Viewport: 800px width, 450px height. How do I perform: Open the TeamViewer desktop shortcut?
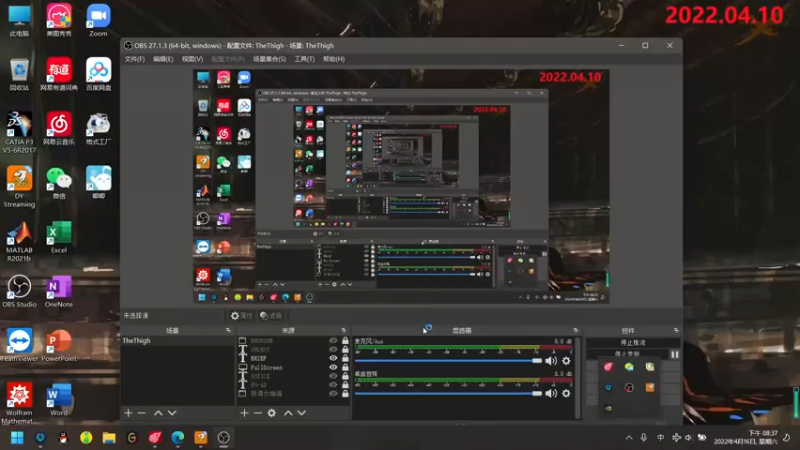19,345
